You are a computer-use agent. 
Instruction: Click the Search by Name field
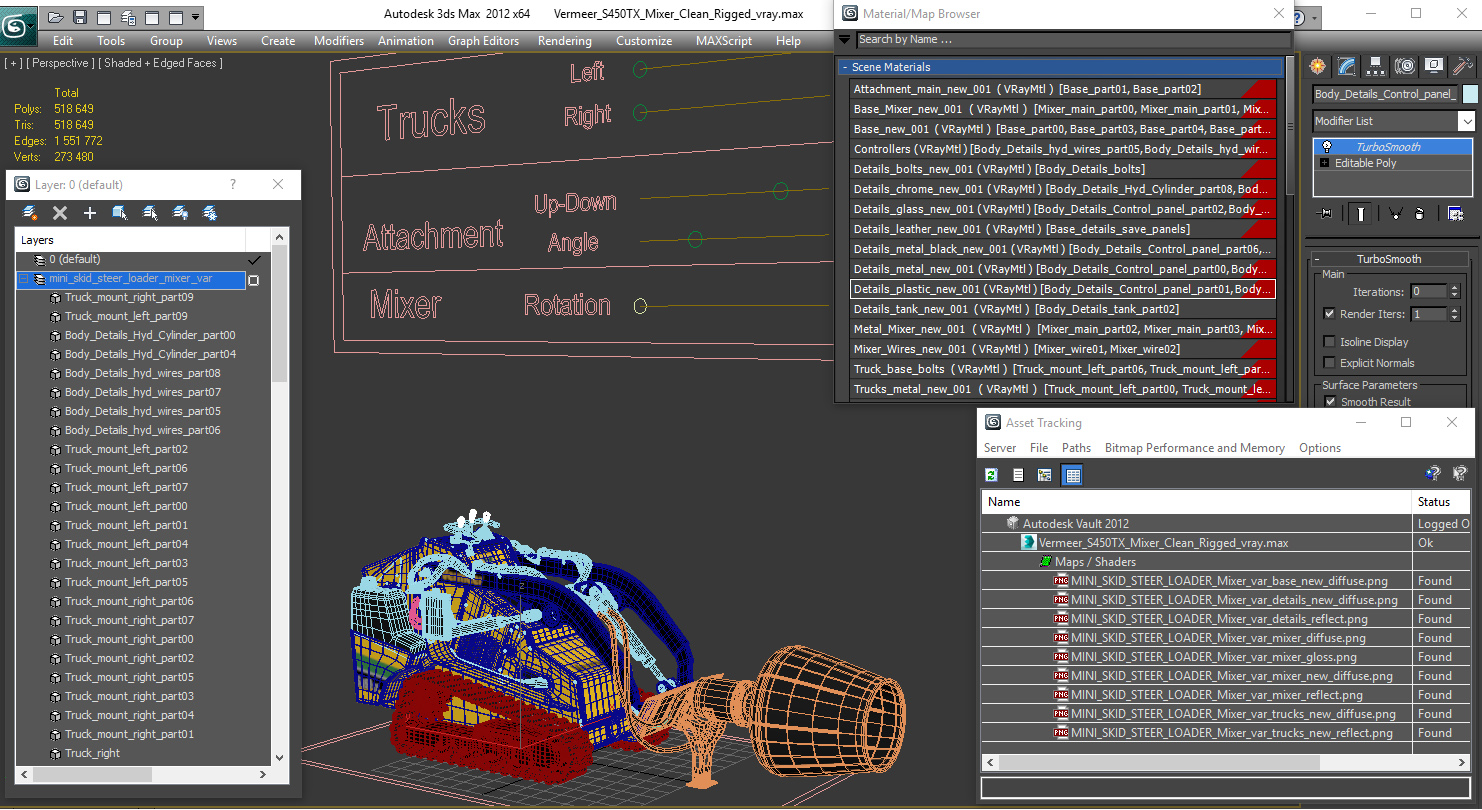pyautogui.click(x=1073, y=40)
